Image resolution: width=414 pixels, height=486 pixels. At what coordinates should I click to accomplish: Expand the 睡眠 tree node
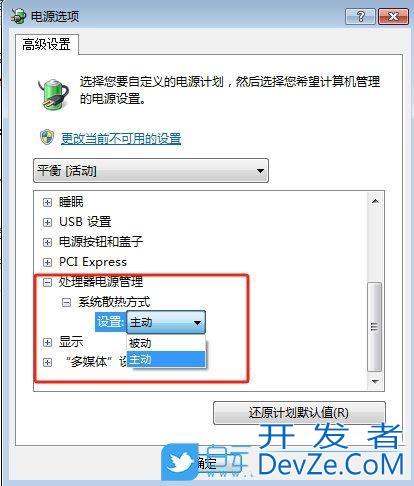click(x=47, y=202)
